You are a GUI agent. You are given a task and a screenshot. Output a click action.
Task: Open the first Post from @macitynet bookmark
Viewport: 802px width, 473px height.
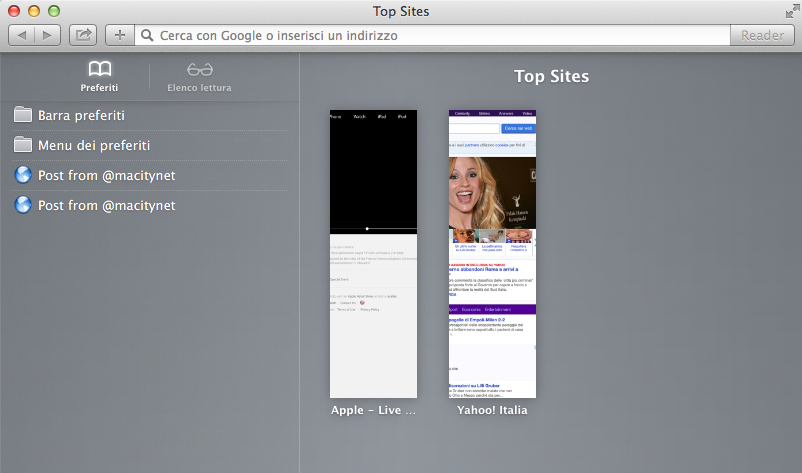coord(106,176)
